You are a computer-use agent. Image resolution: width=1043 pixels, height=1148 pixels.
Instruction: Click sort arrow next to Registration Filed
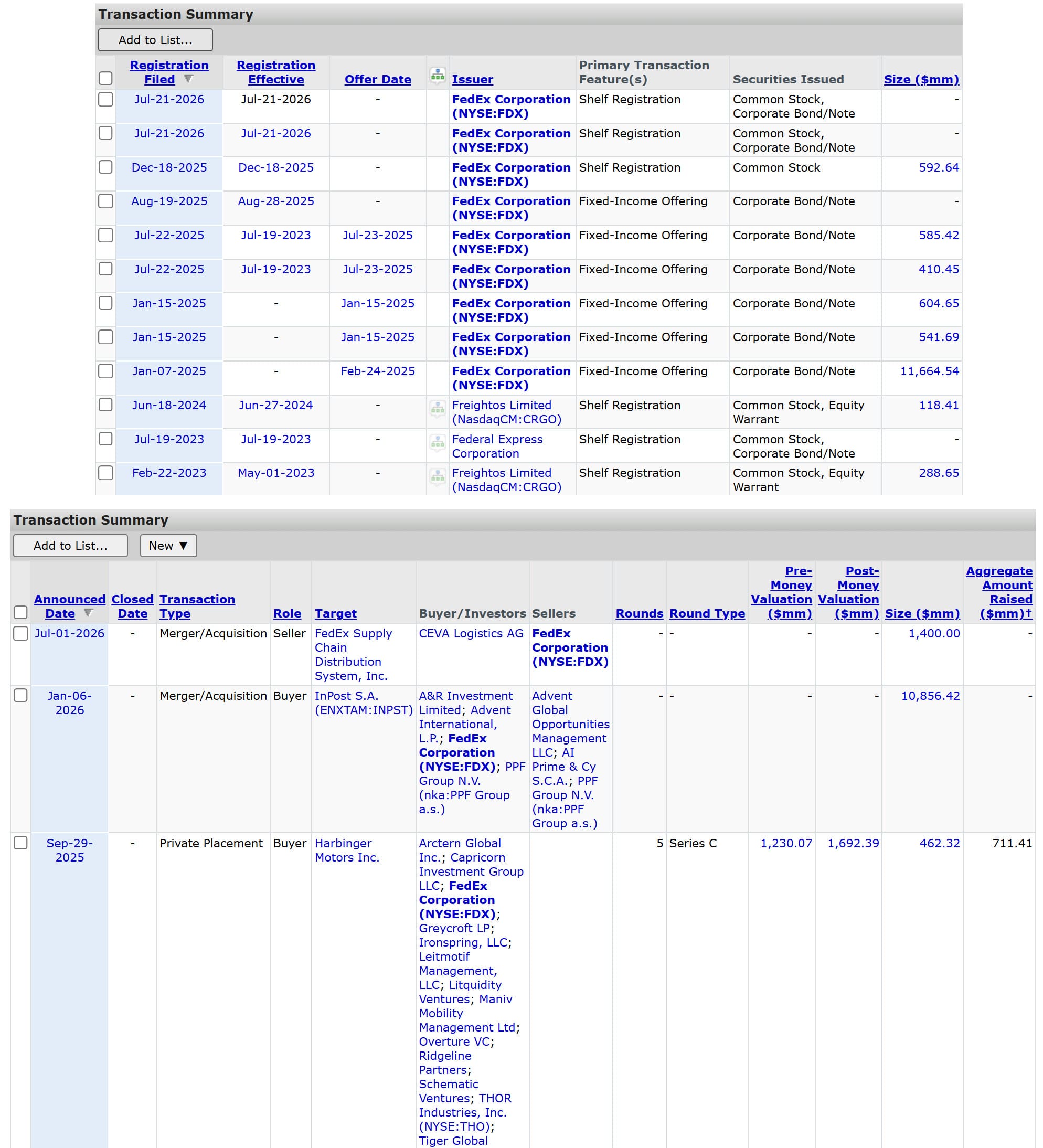(188, 79)
